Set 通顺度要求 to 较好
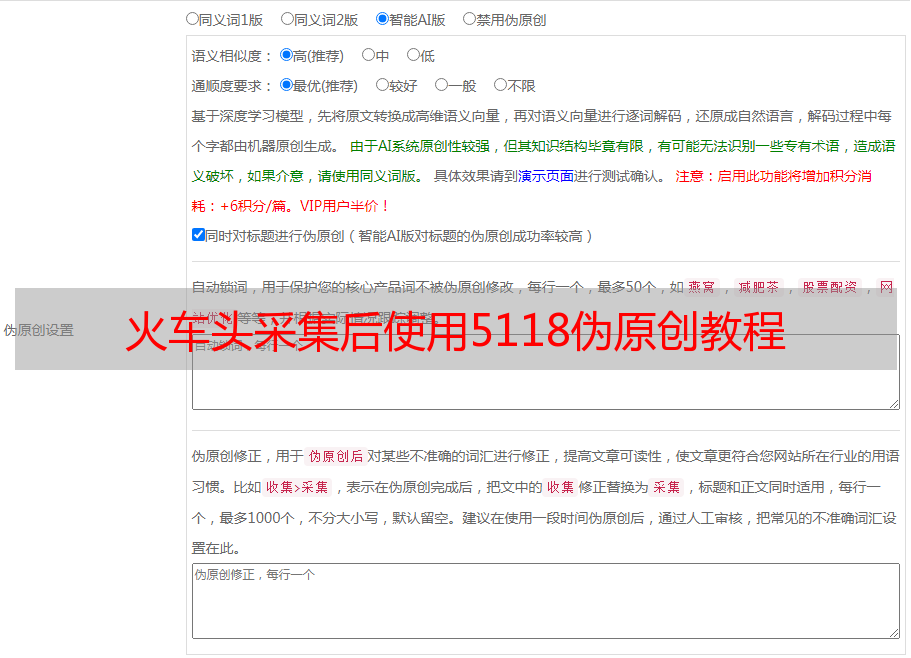The height and width of the screenshot is (658, 911). coord(383,86)
